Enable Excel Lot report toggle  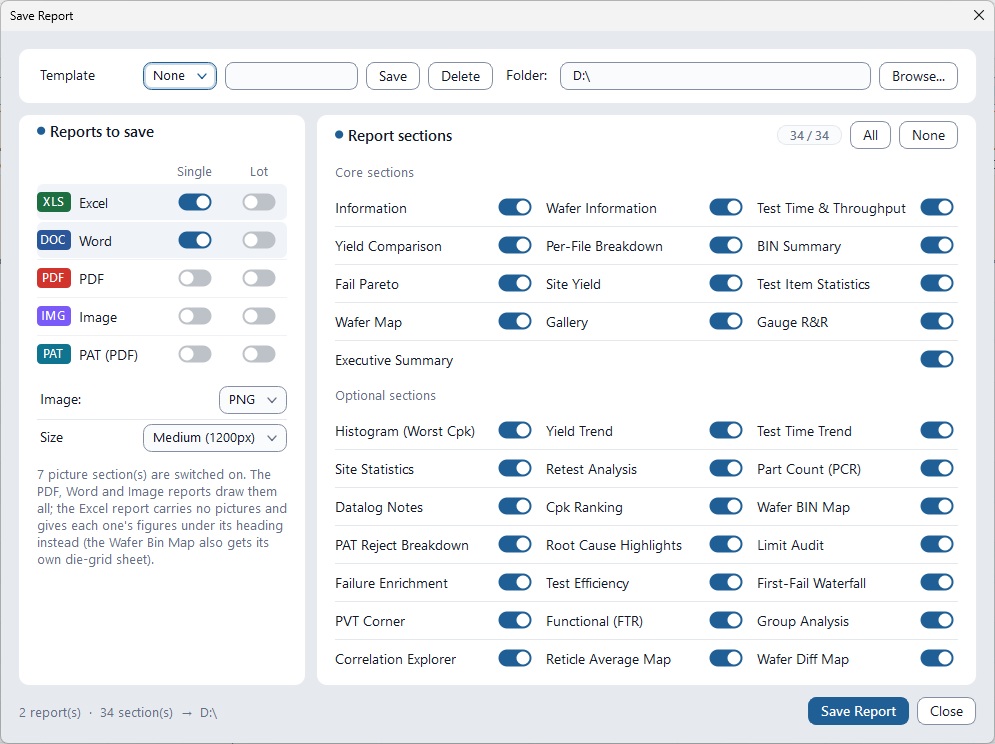tap(259, 203)
